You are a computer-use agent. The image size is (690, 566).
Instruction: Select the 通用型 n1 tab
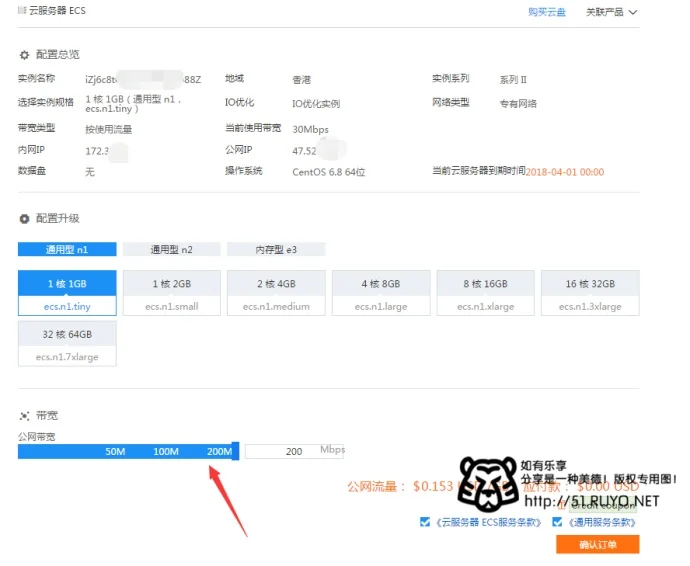pos(67,250)
